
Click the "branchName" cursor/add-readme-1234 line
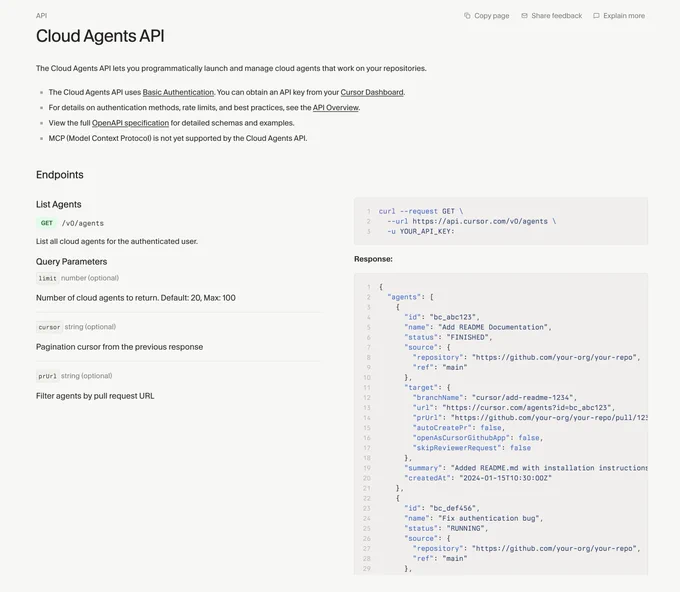[495, 397]
